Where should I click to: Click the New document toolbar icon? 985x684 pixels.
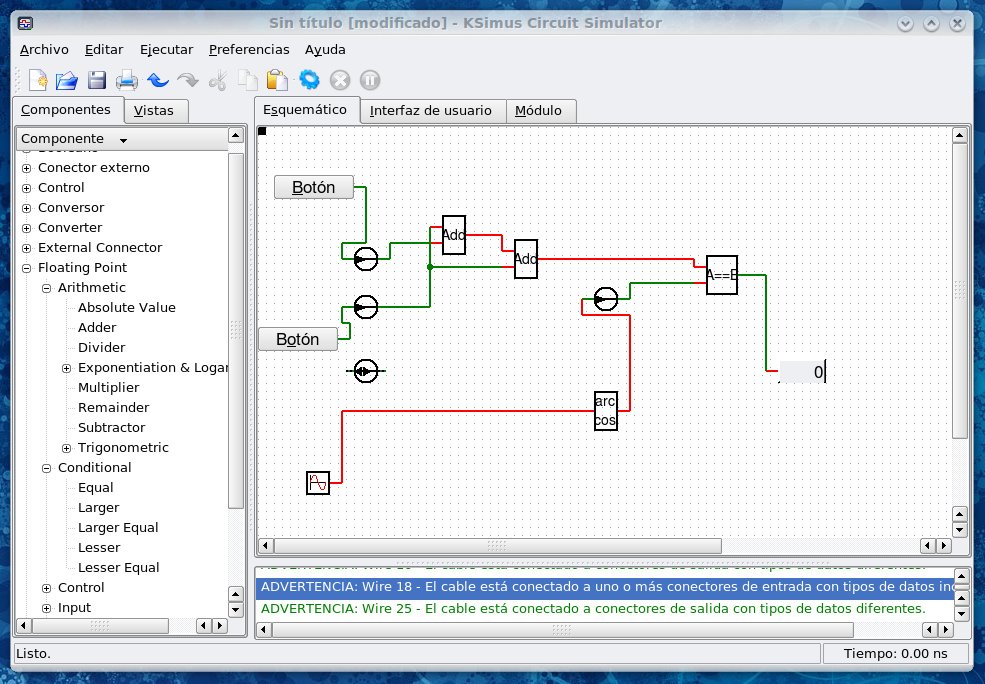tap(38, 80)
